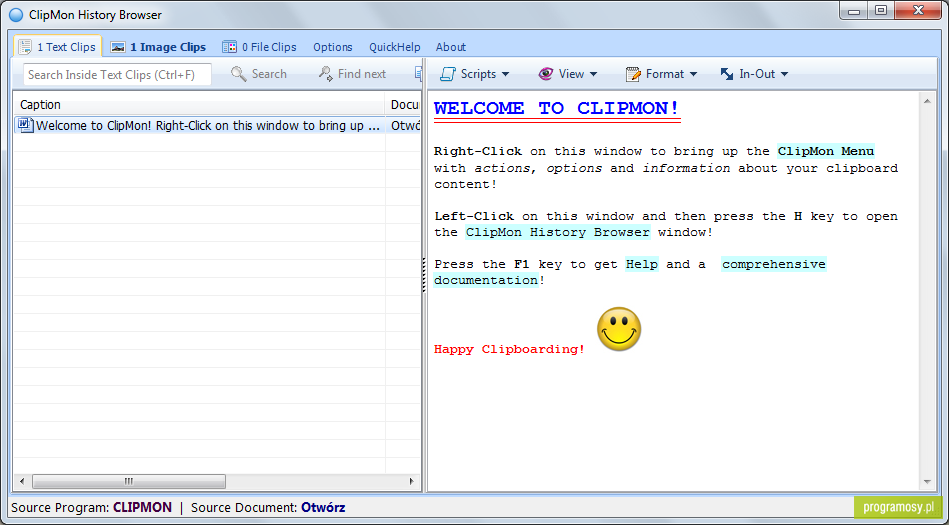Open the Options tab

tap(332, 47)
